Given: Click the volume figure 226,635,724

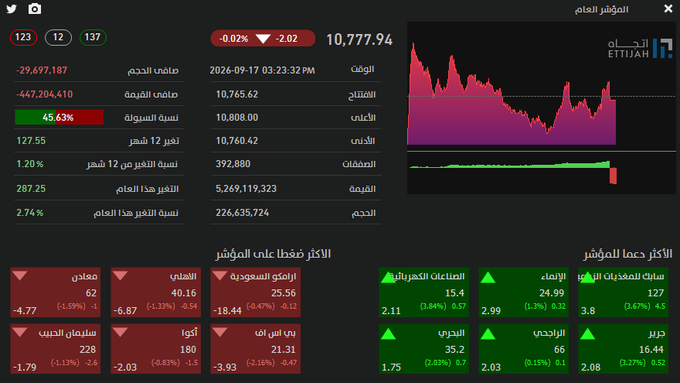Looking at the screenshot, I should tap(242, 213).
